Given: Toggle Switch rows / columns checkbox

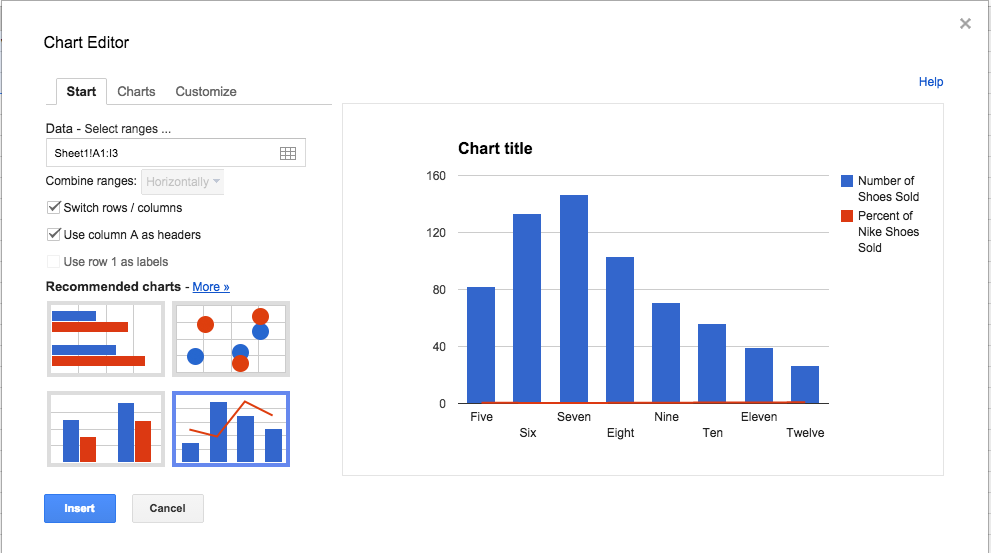Looking at the screenshot, I should click(54, 208).
